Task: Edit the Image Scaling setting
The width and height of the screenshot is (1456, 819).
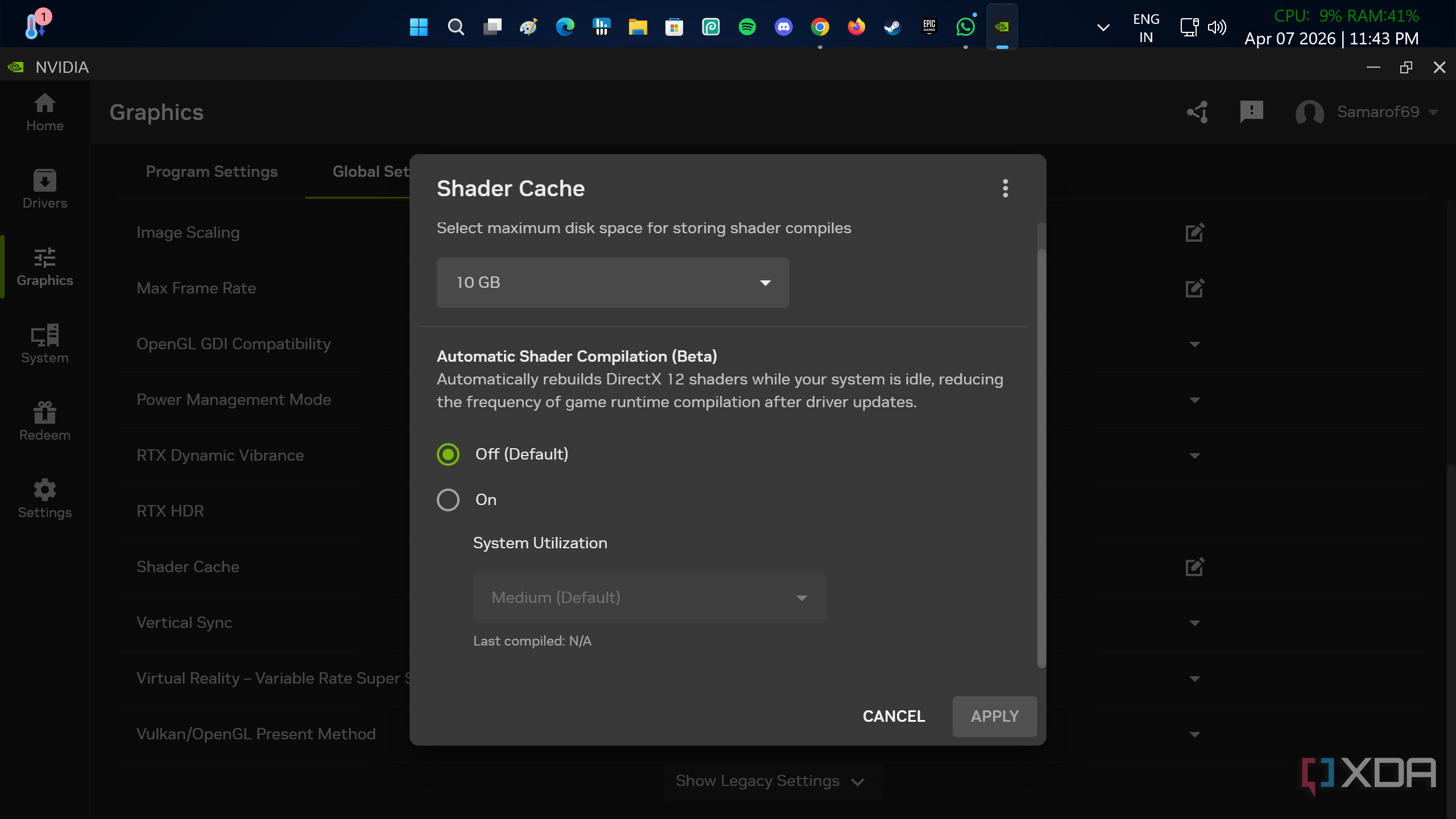Action: pos(1194,232)
